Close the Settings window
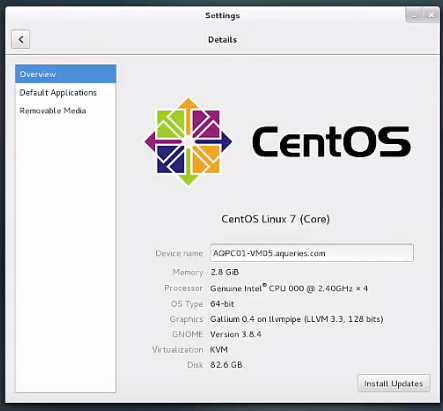The width and height of the screenshot is (443, 411). click(431, 15)
